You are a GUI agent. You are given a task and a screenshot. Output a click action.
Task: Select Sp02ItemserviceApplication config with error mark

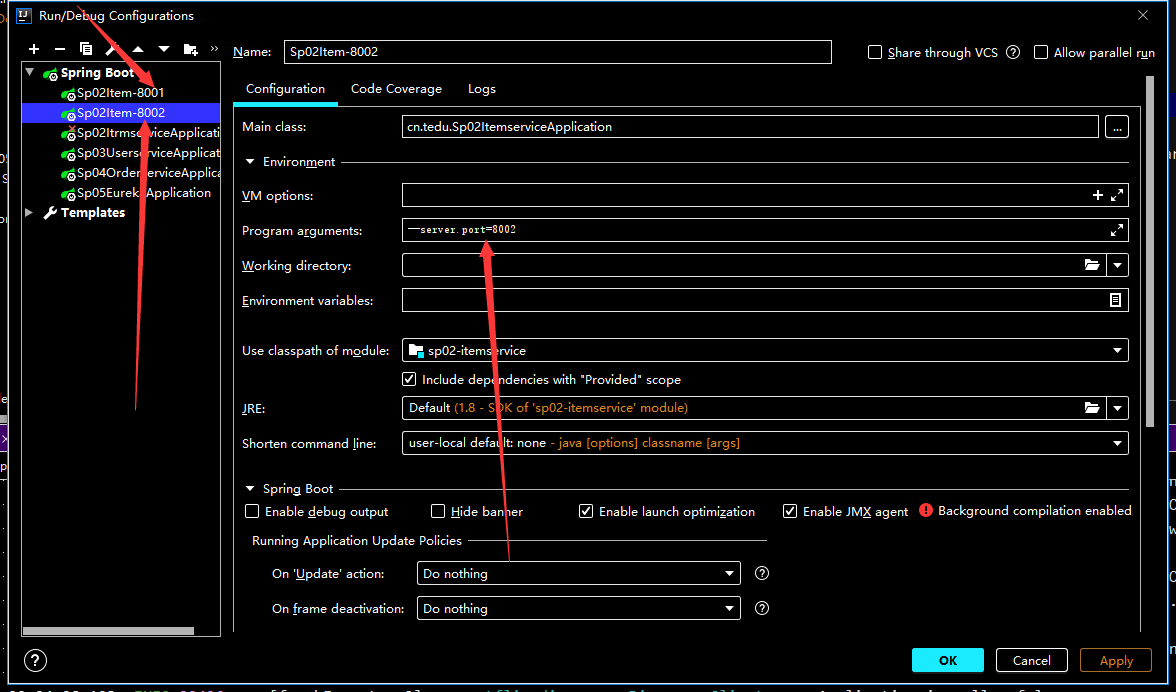click(141, 133)
